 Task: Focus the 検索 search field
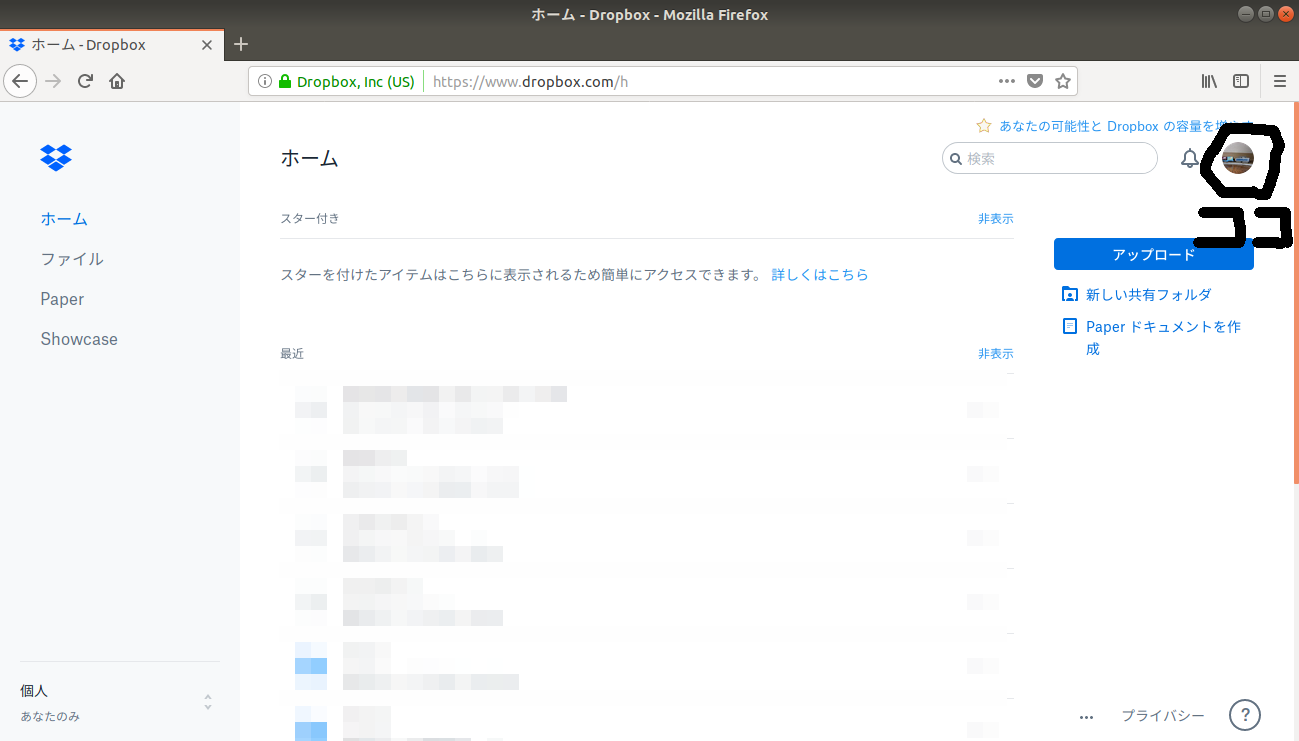click(1050, 158)
